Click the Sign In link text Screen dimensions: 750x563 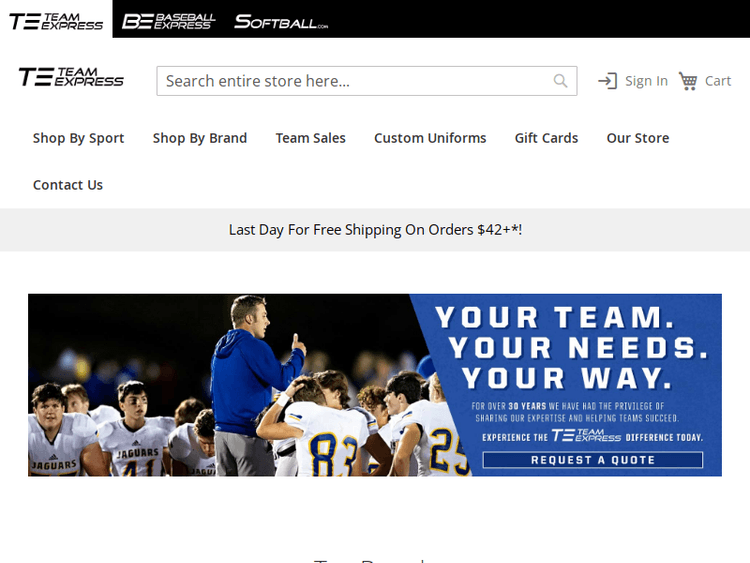[x=646, y=81]
